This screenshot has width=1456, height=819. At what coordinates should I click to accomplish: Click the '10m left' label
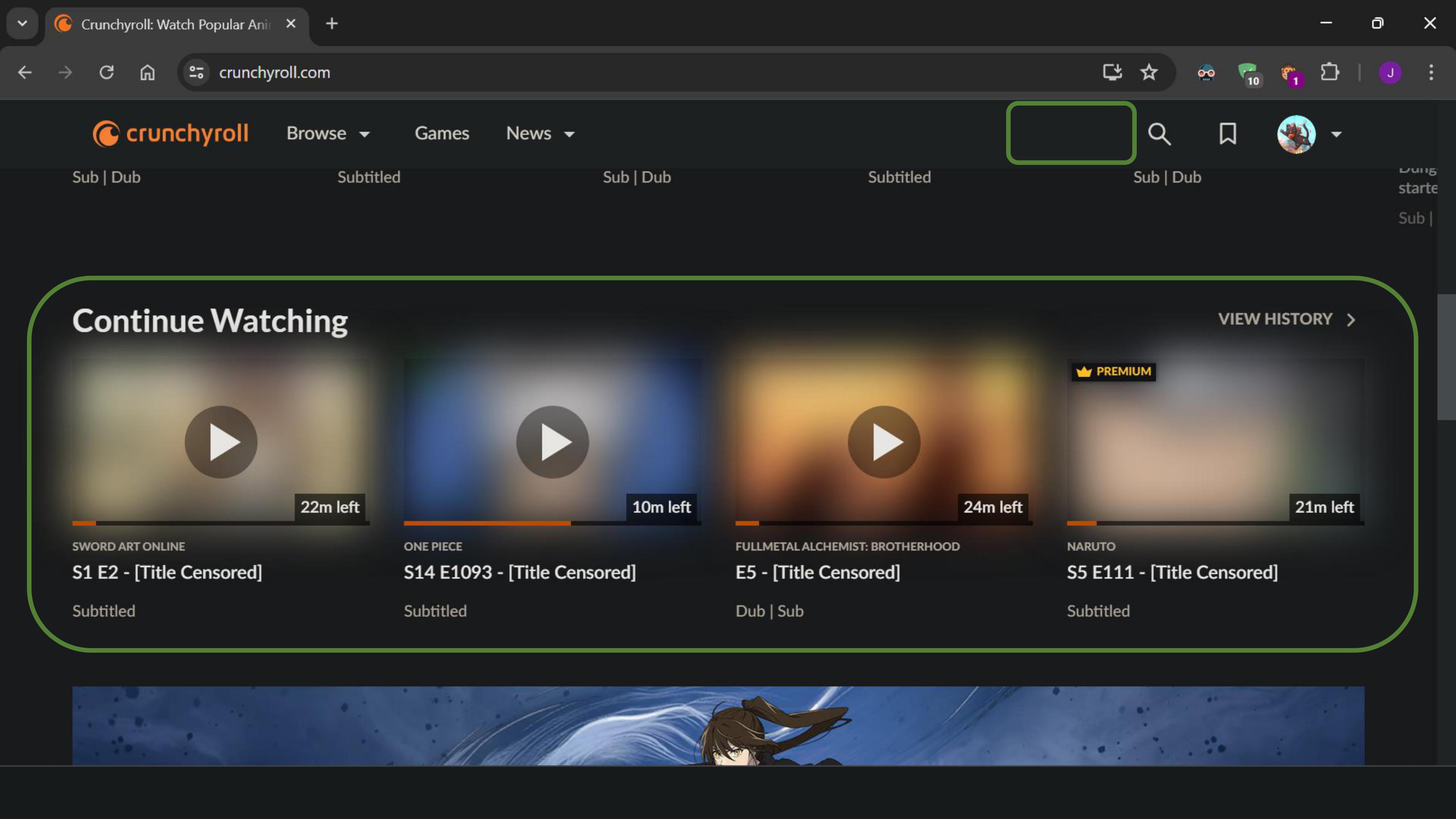click(x=661, y=507)
